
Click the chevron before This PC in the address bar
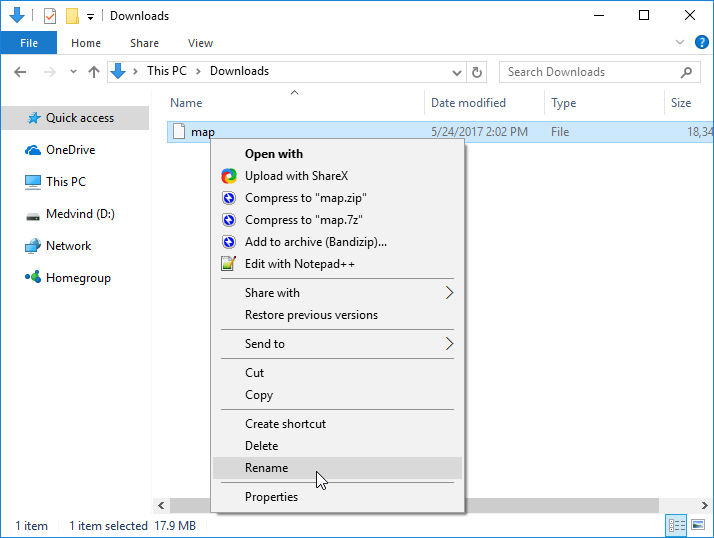(135, 72)
